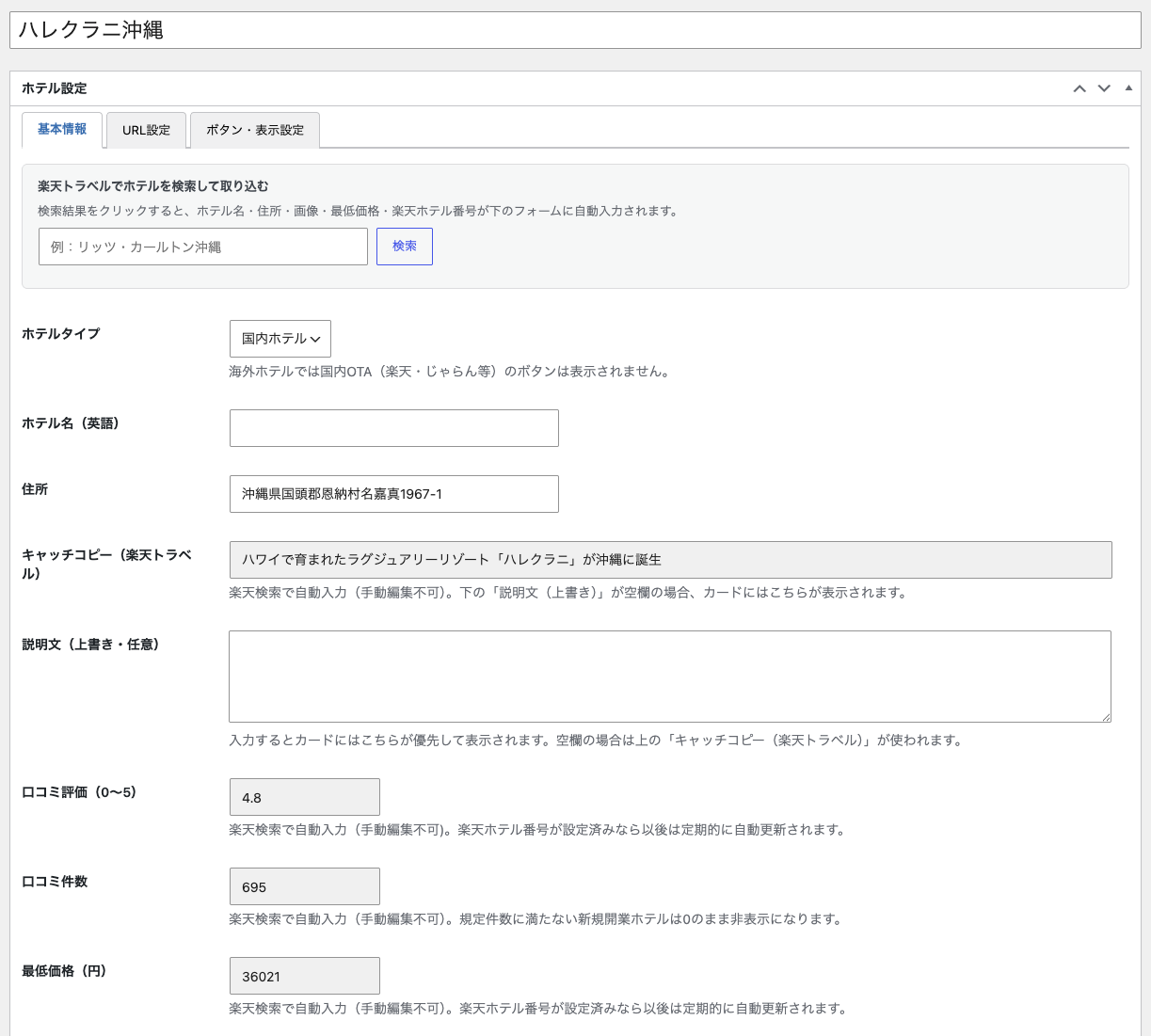This screenshot has height=1036, width=1151.
Task: Click the 口コミ評価(0〜5) label
Action: (x=80, y=792)
